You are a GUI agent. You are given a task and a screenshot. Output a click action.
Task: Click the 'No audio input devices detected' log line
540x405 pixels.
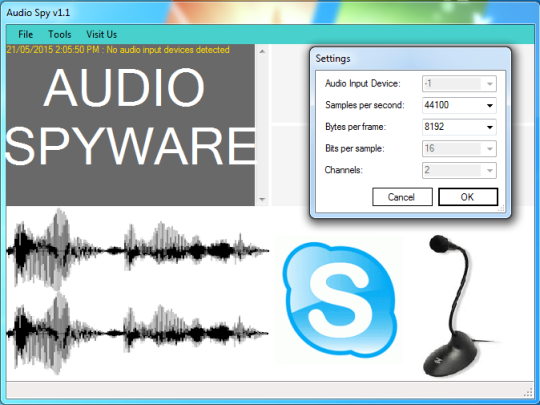point(118,50)
